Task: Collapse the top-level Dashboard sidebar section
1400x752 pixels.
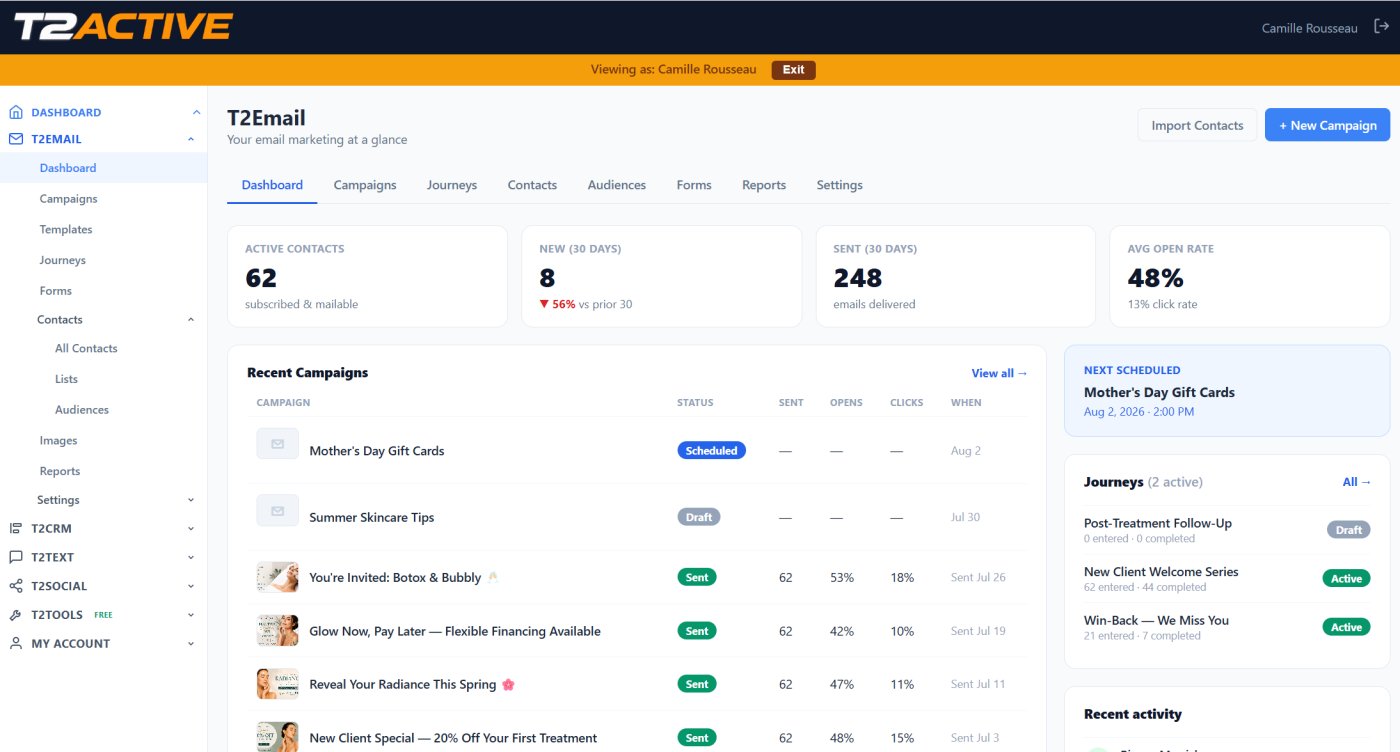Action: coord(196,112)
